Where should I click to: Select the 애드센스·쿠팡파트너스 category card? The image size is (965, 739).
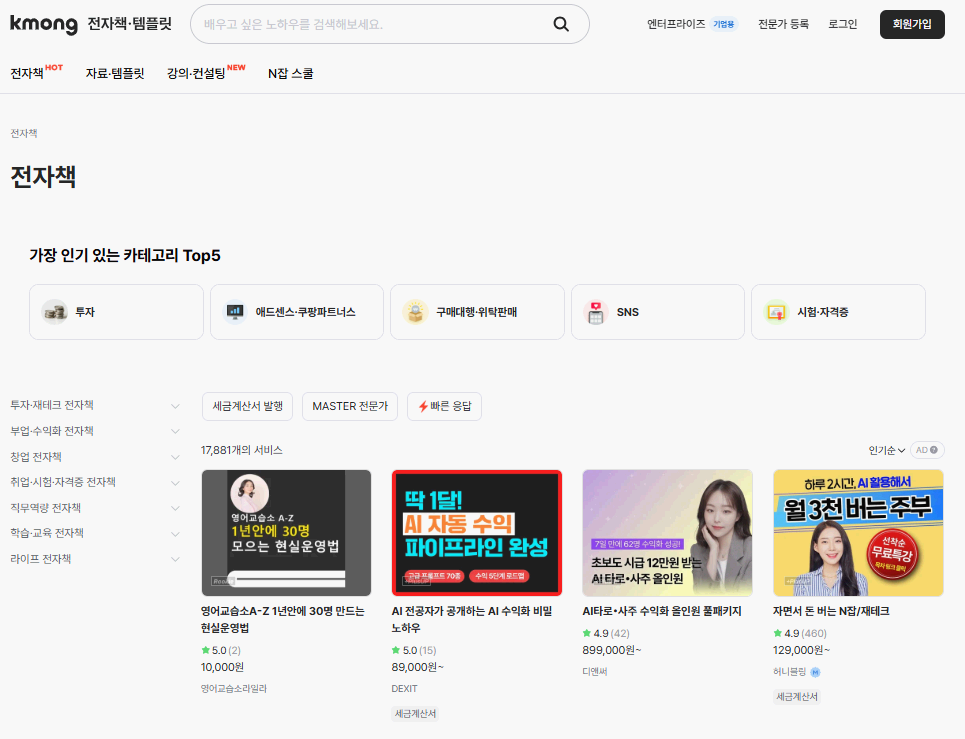(x=297, y=312)
